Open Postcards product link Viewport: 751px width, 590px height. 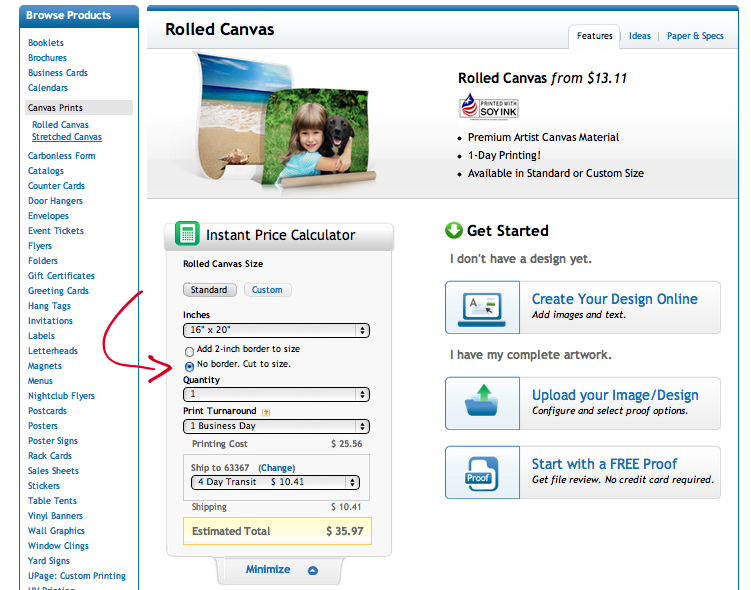click(x=47, y=411)
